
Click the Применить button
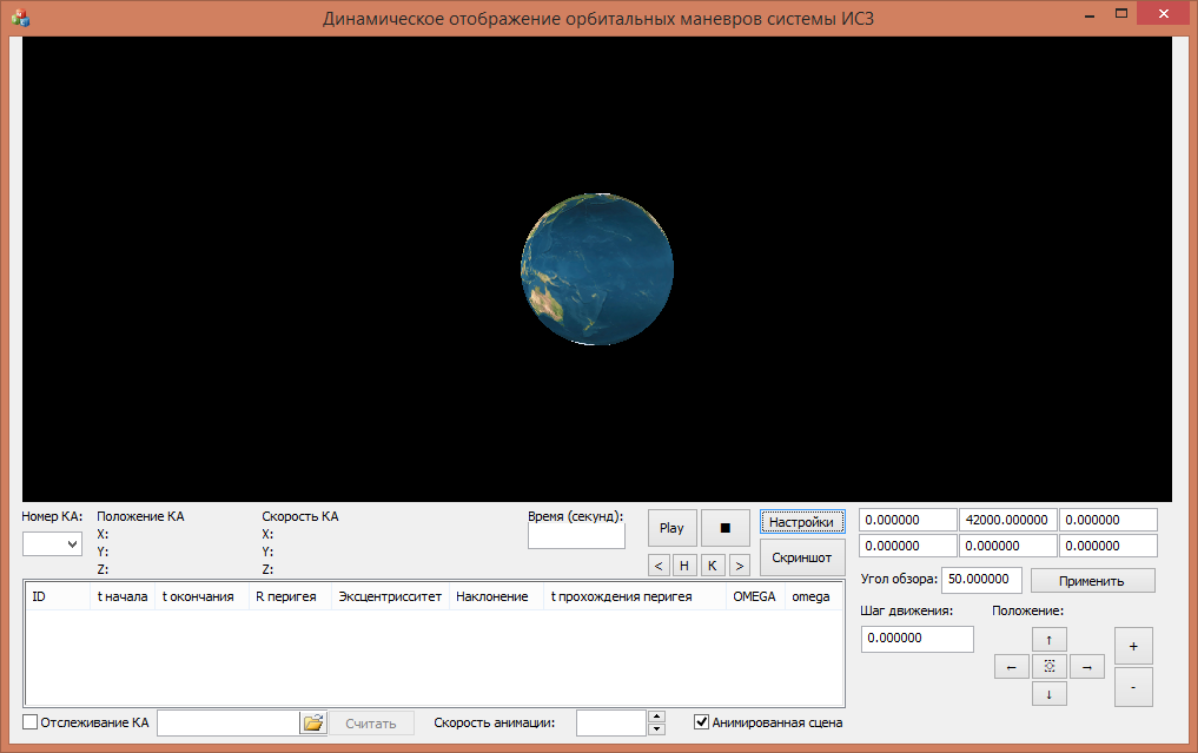pyautogui.click(x=1092, y=581)
